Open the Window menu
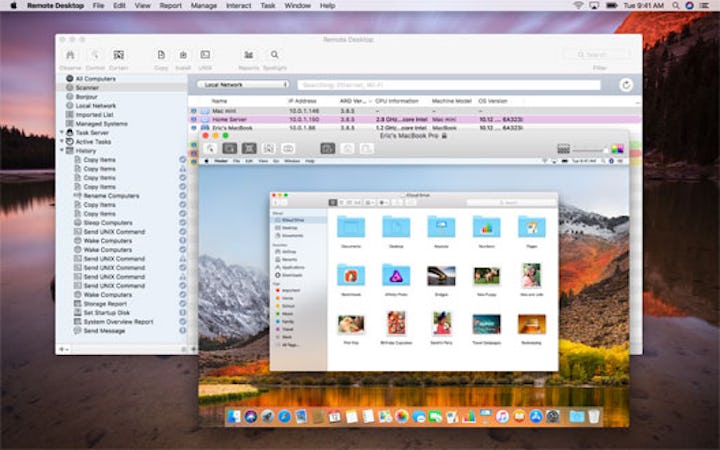This screenshot has width=720, height=450. point(298,6)
